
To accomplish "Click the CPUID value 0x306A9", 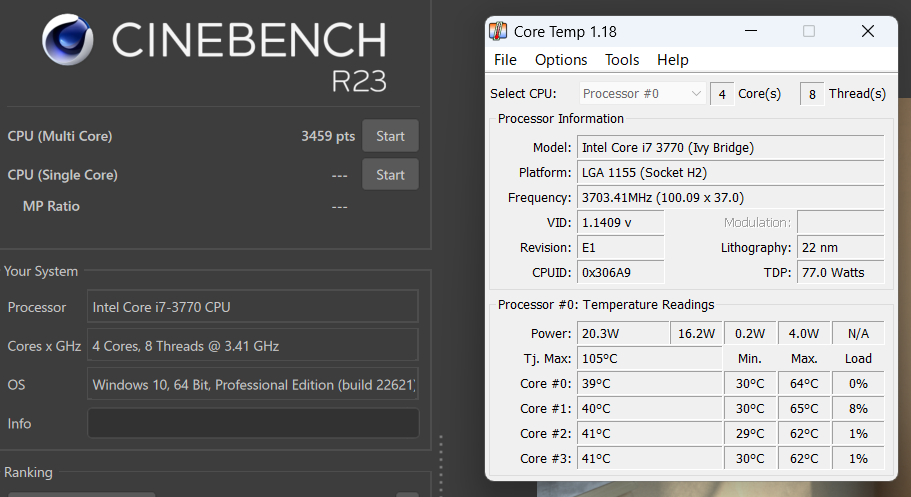I will (x=621, y=273).
